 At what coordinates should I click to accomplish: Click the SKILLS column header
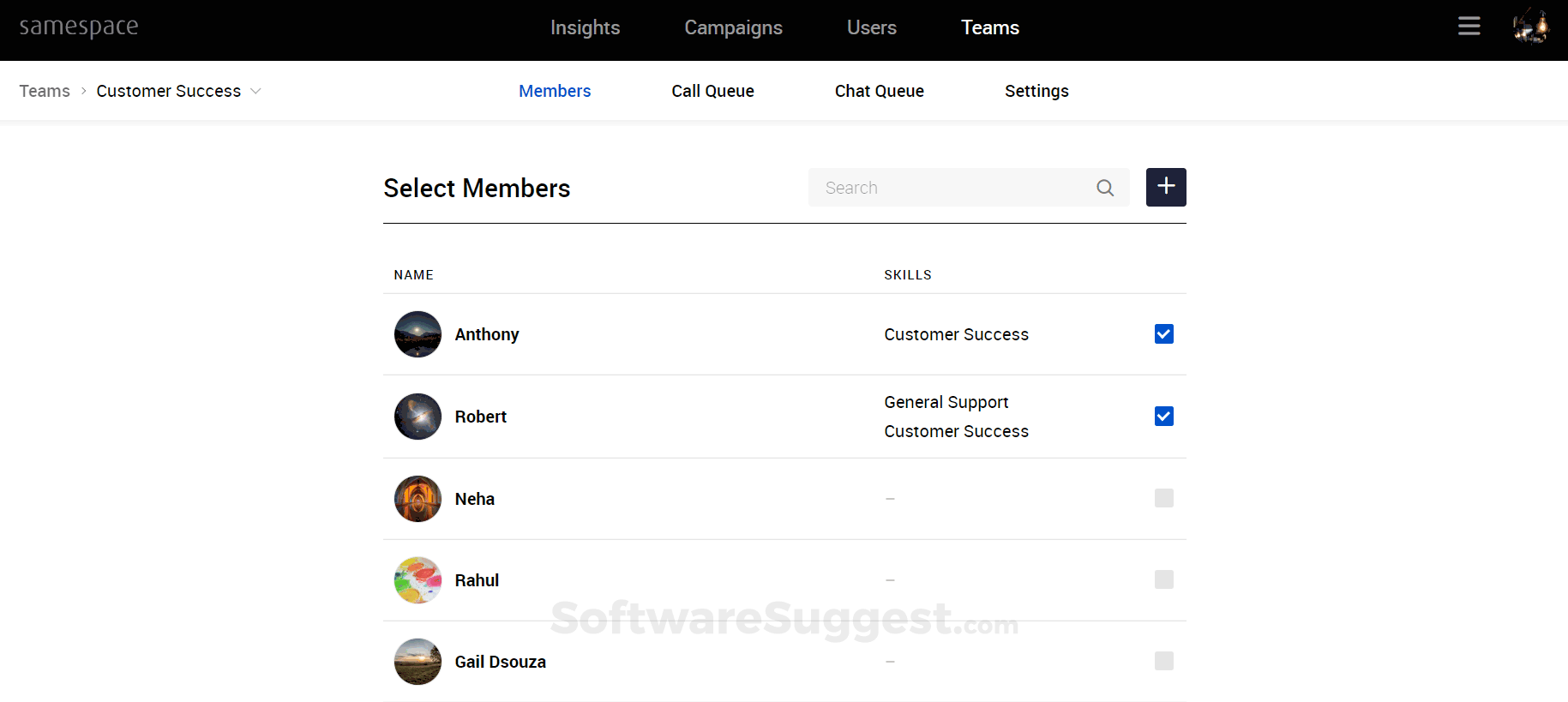[908, 275]
